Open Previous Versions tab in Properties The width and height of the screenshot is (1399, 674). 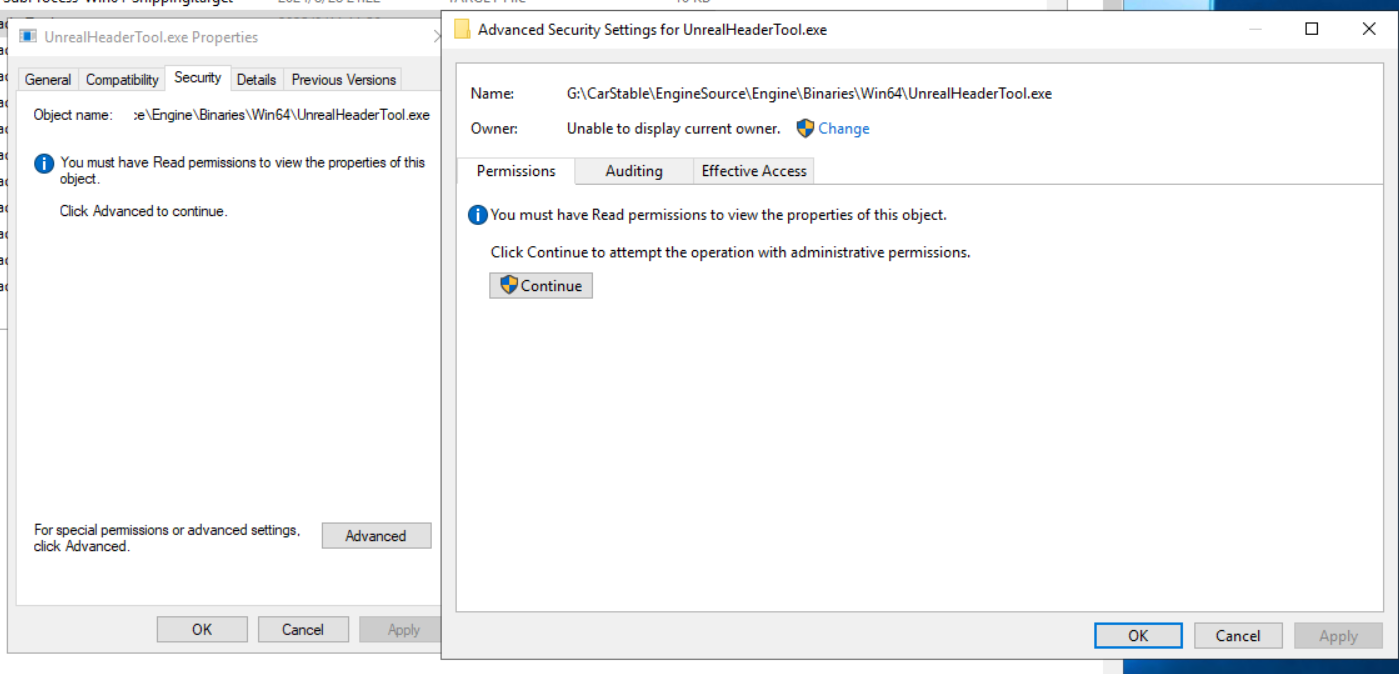[x=344, y=79]
